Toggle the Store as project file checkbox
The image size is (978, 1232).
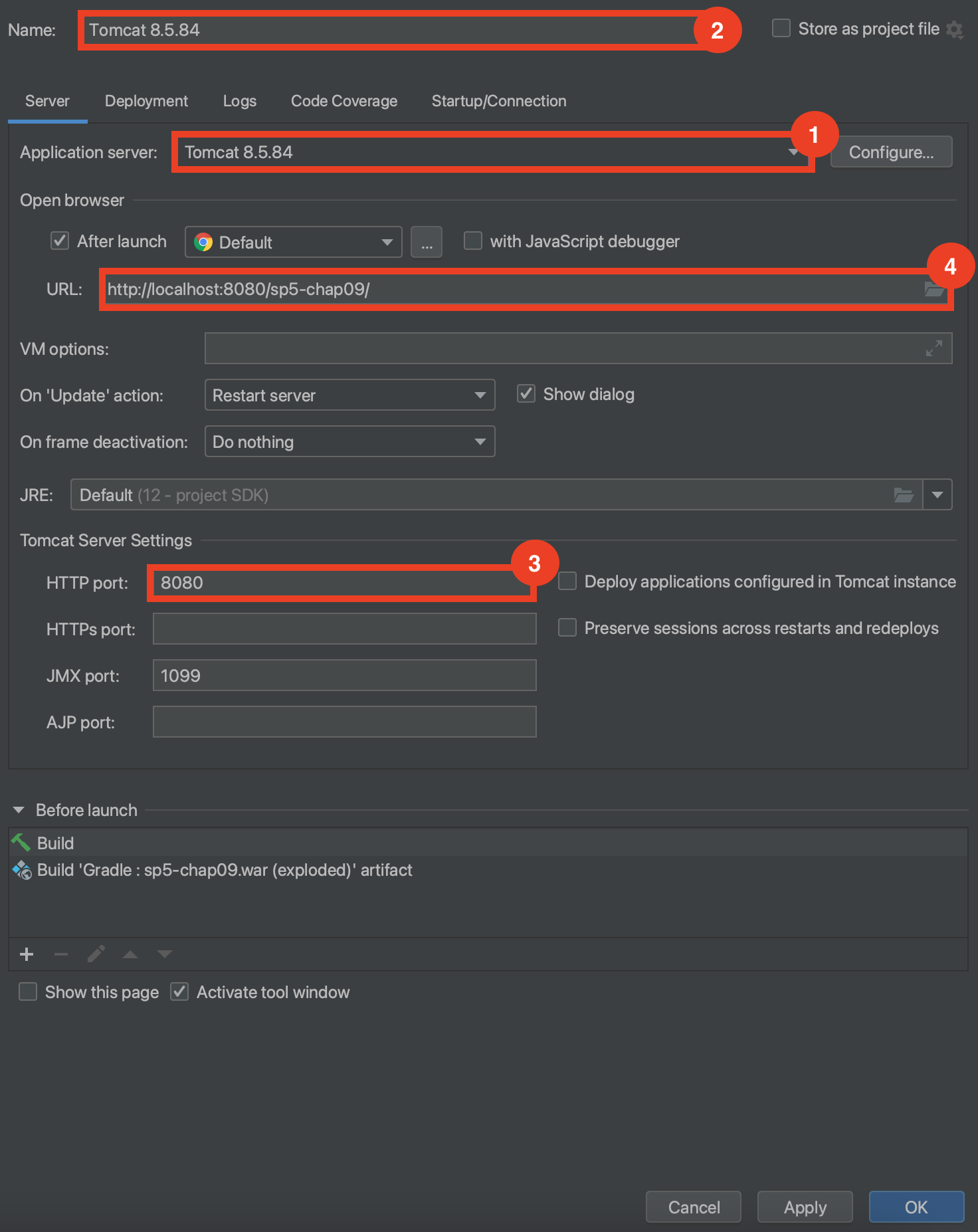[x=781, y=29]
